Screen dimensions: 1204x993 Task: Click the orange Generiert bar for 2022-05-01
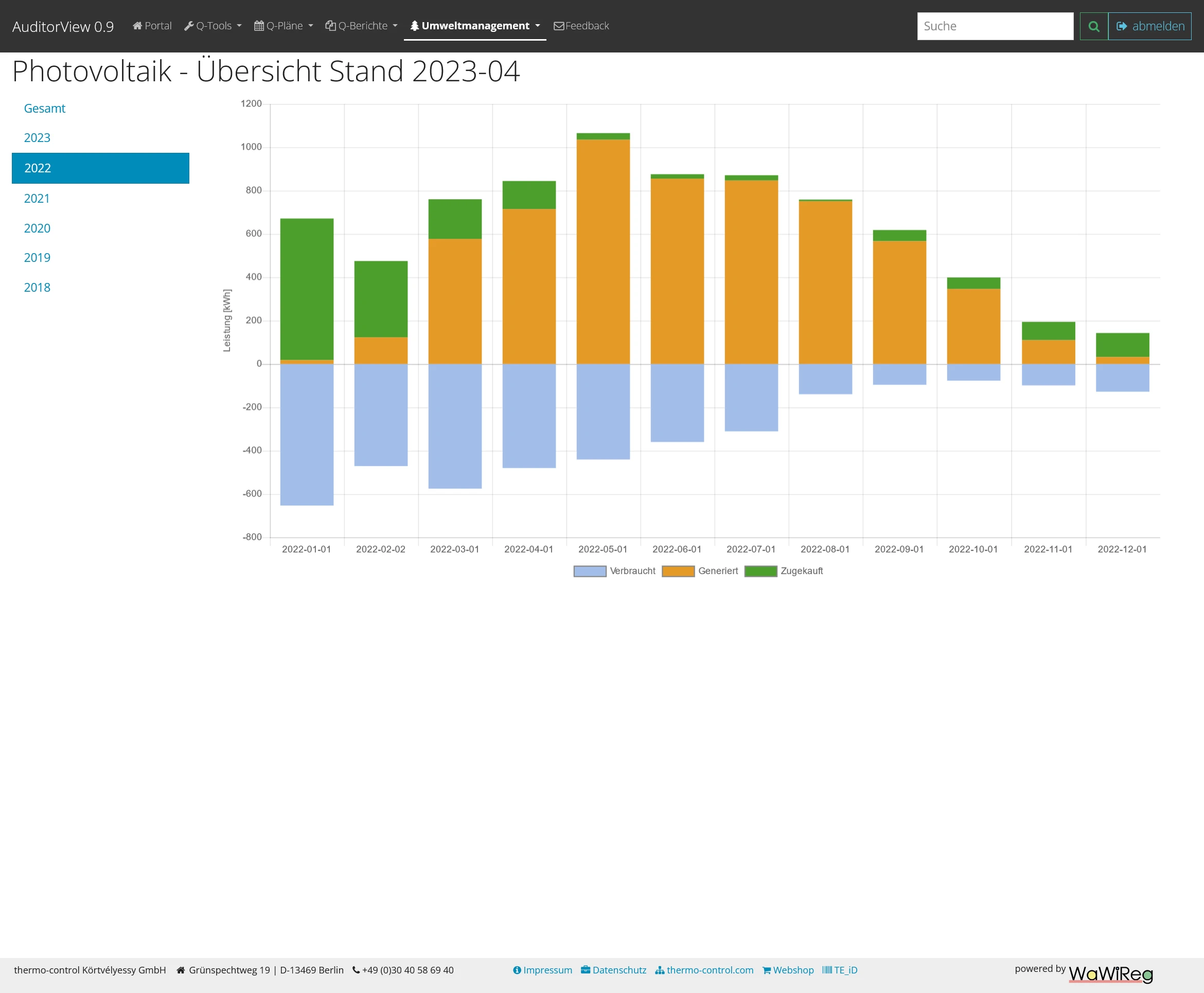pyautogui.click(x=603, y=252)
